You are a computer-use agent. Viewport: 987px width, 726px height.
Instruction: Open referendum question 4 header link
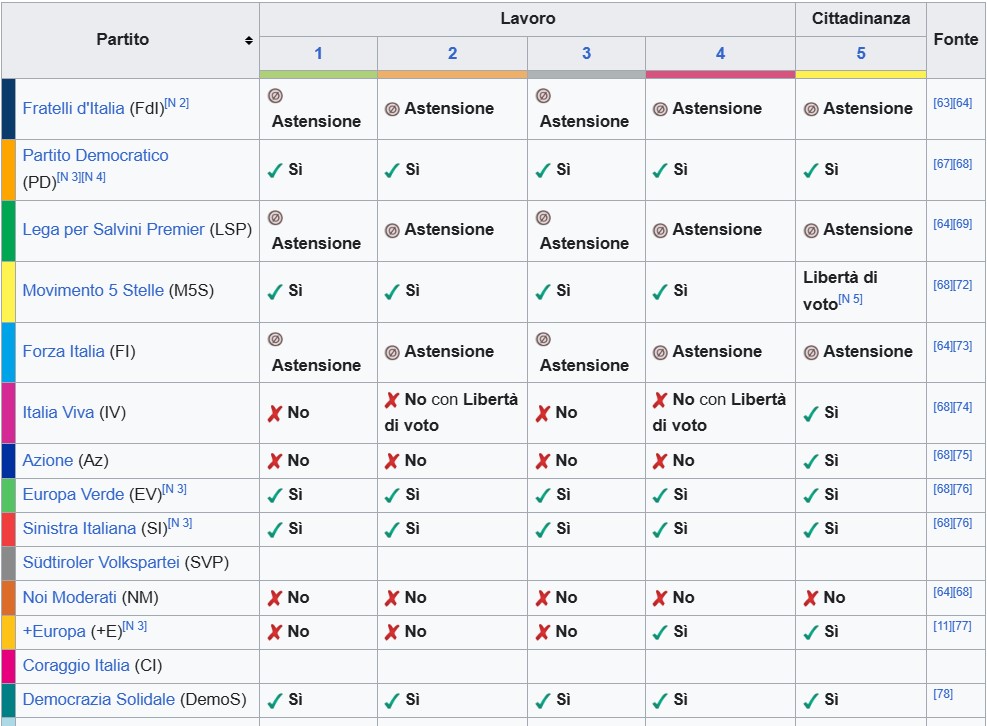(721, 54)
